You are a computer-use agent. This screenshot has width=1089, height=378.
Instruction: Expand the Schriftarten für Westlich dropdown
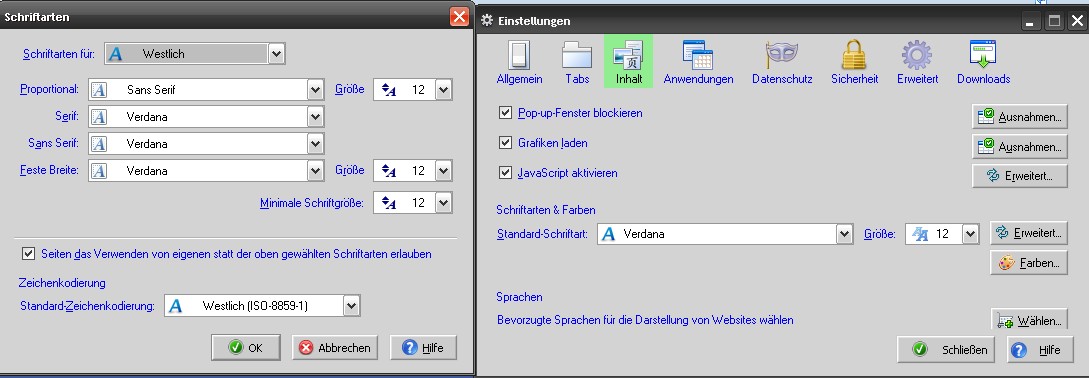(276, 54)
